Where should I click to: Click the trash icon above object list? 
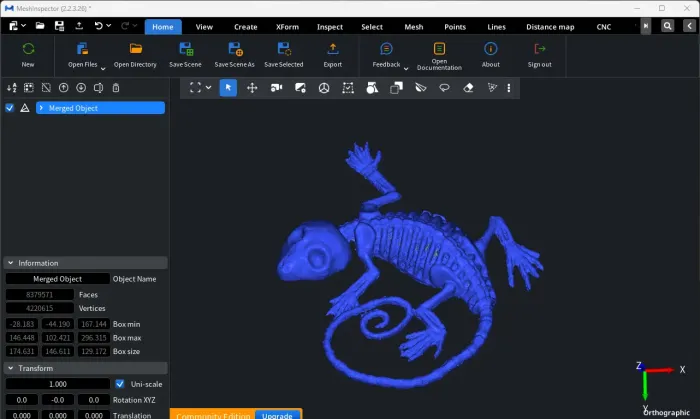116,88
